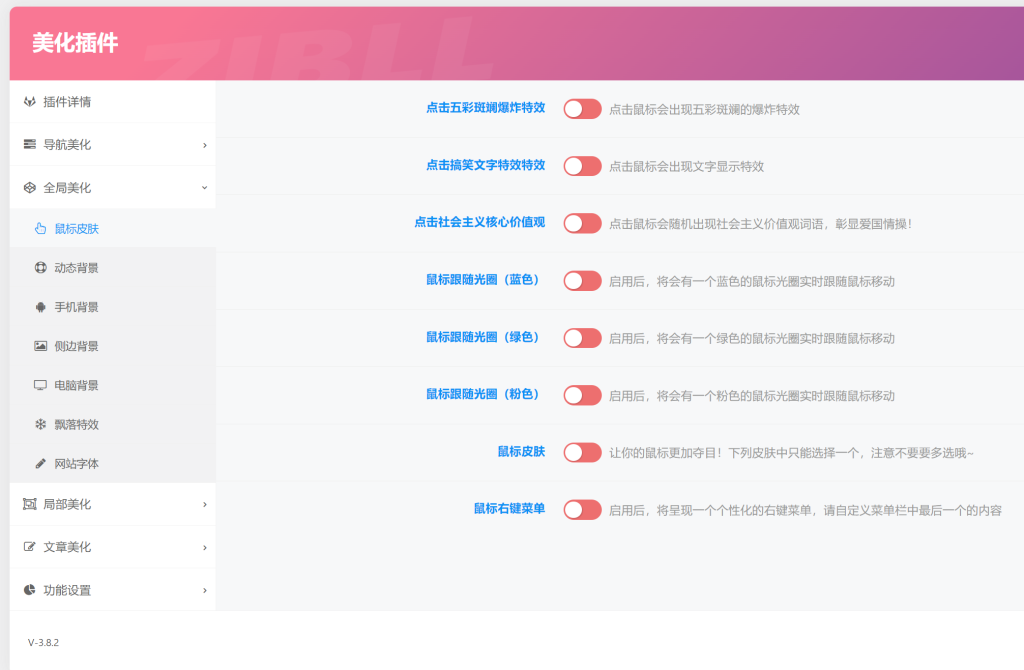Click the Android icon for 手机背景
Image resolution: width=1024 pixels, height=670 pixels.
(41, 307)
